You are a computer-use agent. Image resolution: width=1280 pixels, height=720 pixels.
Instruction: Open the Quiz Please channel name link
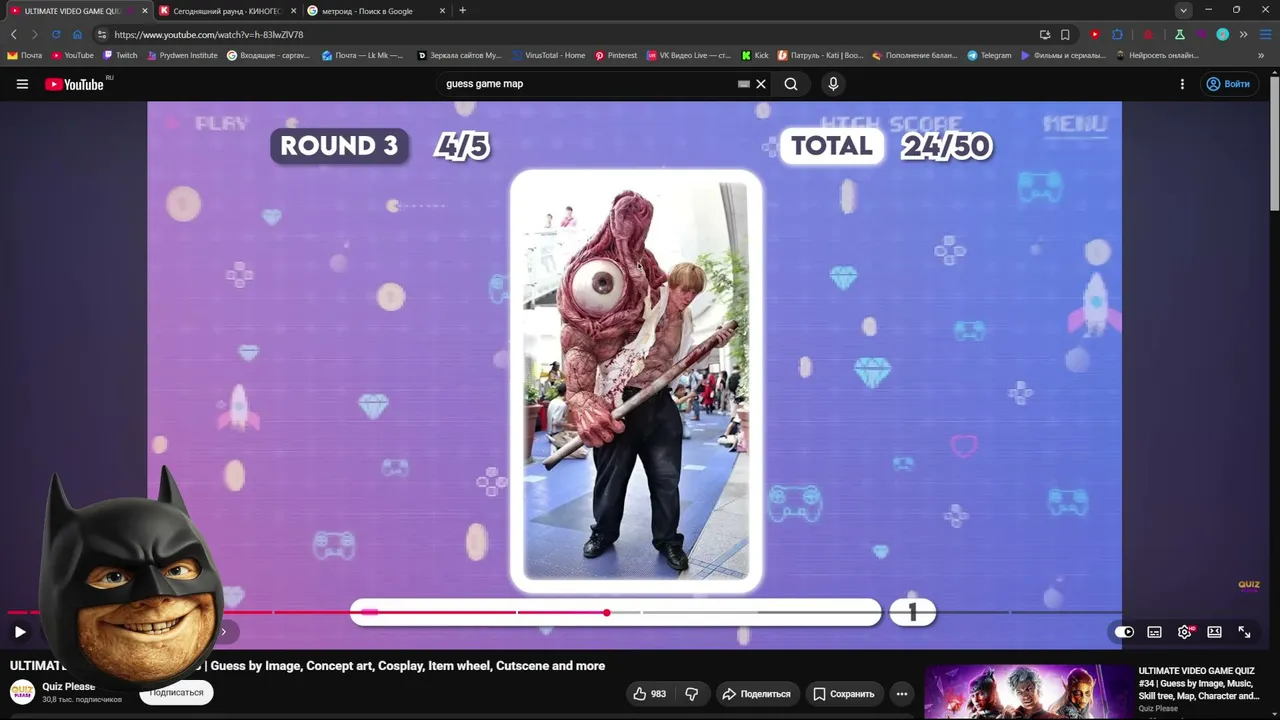[x=69, y=687]
